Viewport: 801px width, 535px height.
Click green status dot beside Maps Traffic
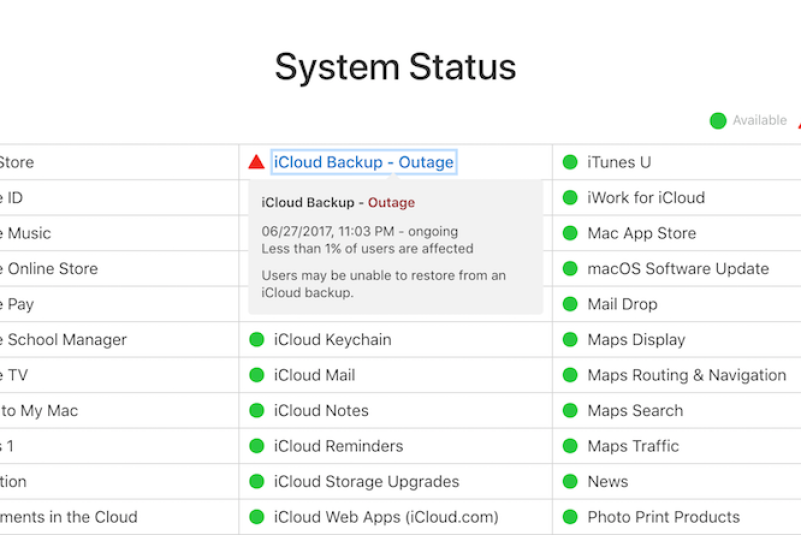(x=570, y=446)
